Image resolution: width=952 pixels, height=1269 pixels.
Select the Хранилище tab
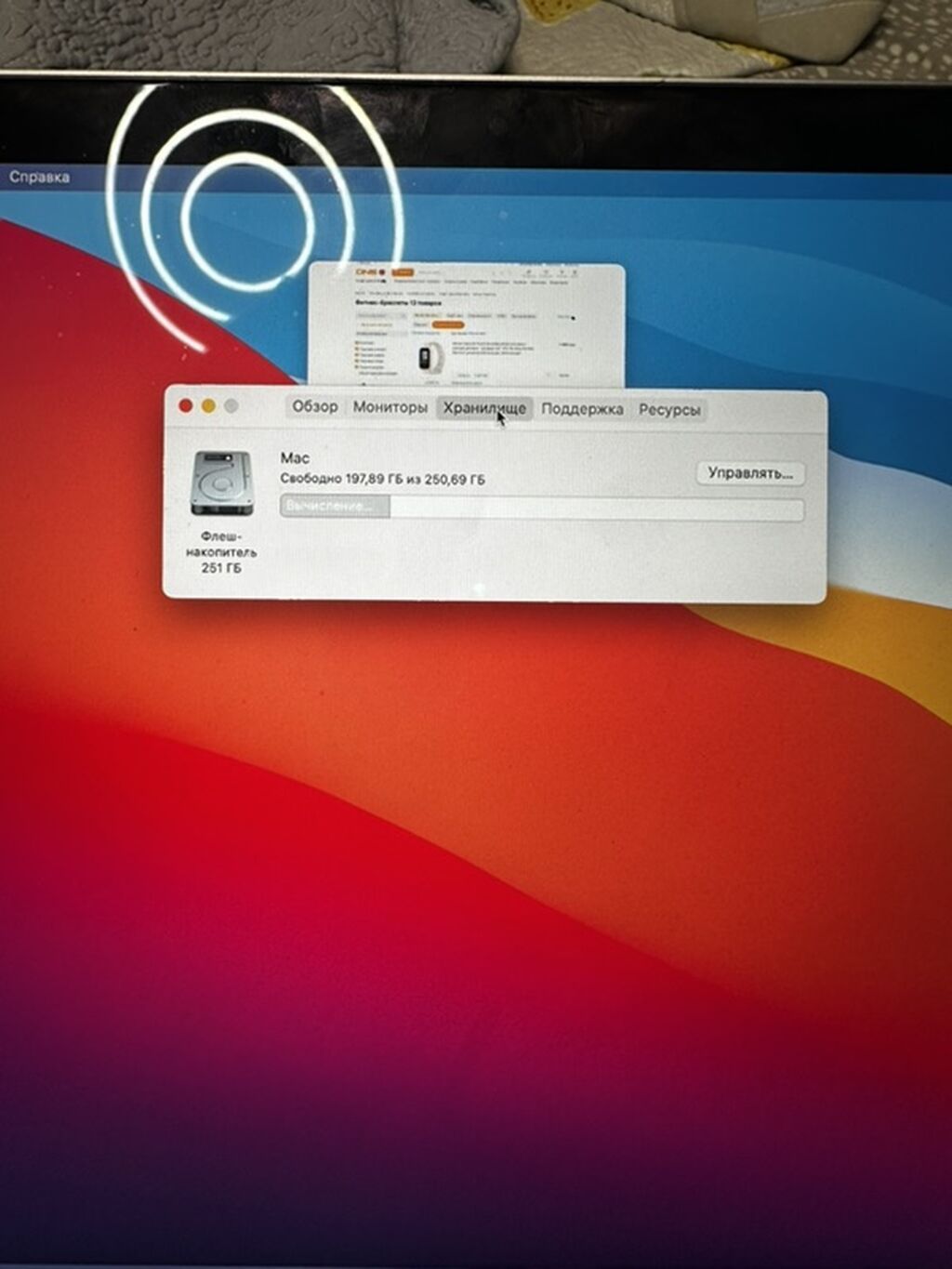tap(484, 408)
